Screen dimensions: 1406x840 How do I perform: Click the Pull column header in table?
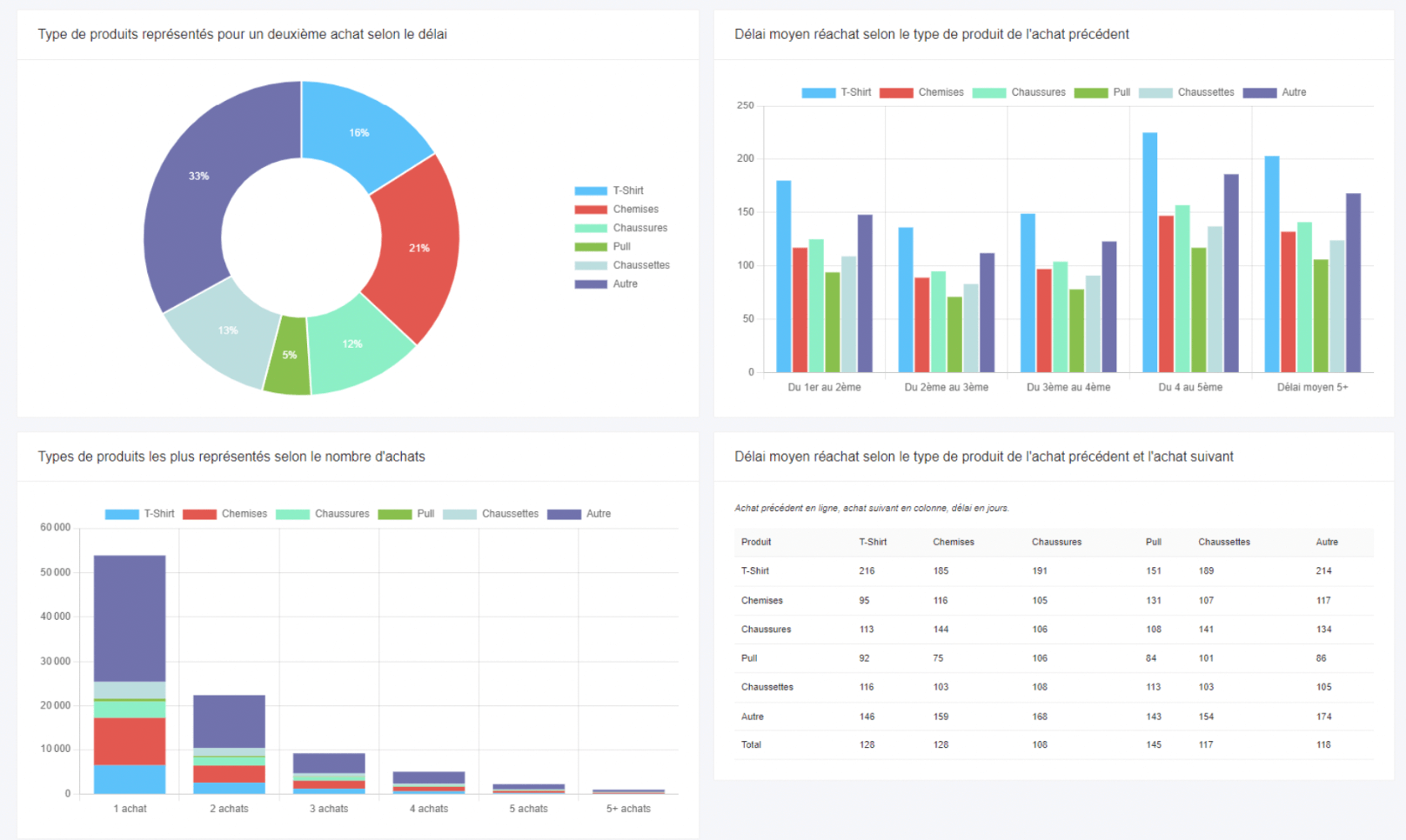click(x=1154, y=542)
